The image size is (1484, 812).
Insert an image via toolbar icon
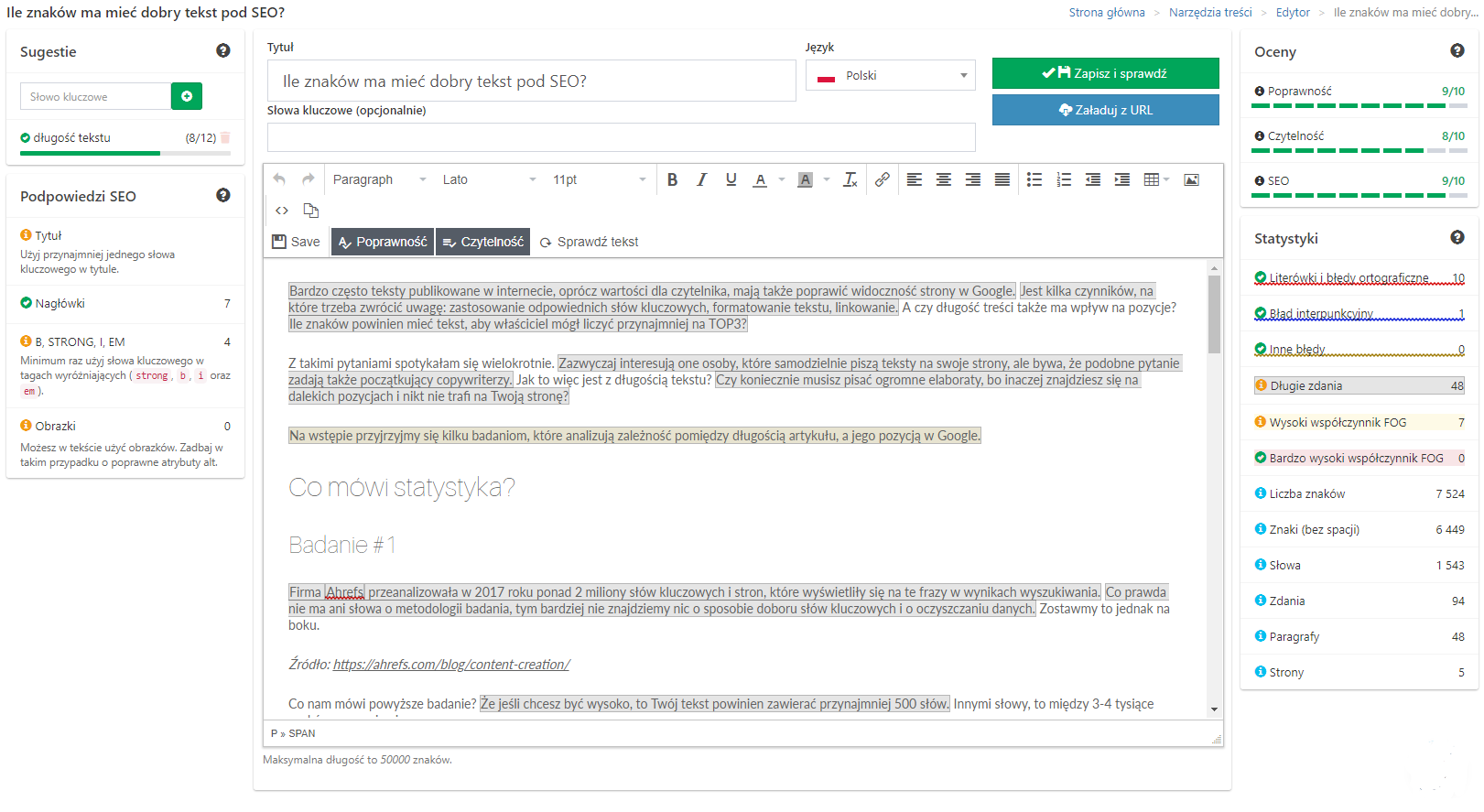pos(1191,179)
